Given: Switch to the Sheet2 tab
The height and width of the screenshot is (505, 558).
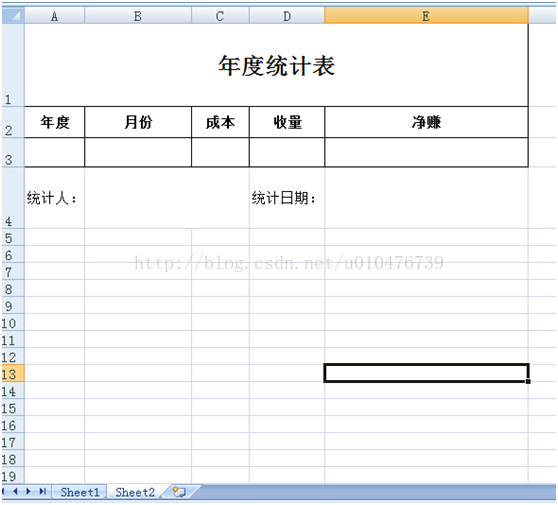Looking at the screenshot, I should coord(135,492).
